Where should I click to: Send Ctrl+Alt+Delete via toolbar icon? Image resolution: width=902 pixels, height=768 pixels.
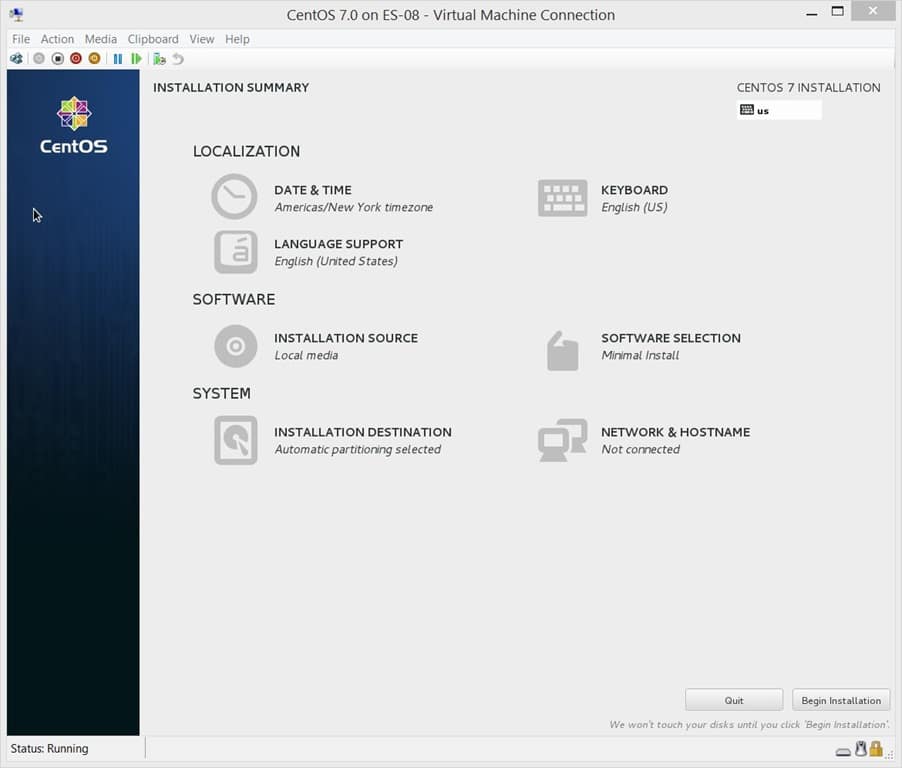pos(15,58)
